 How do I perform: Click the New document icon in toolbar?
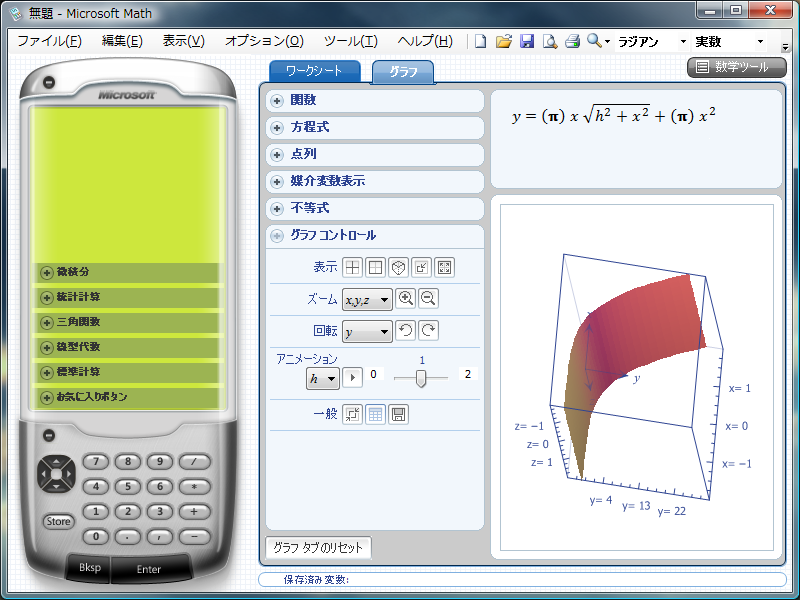tap(480, 41)
